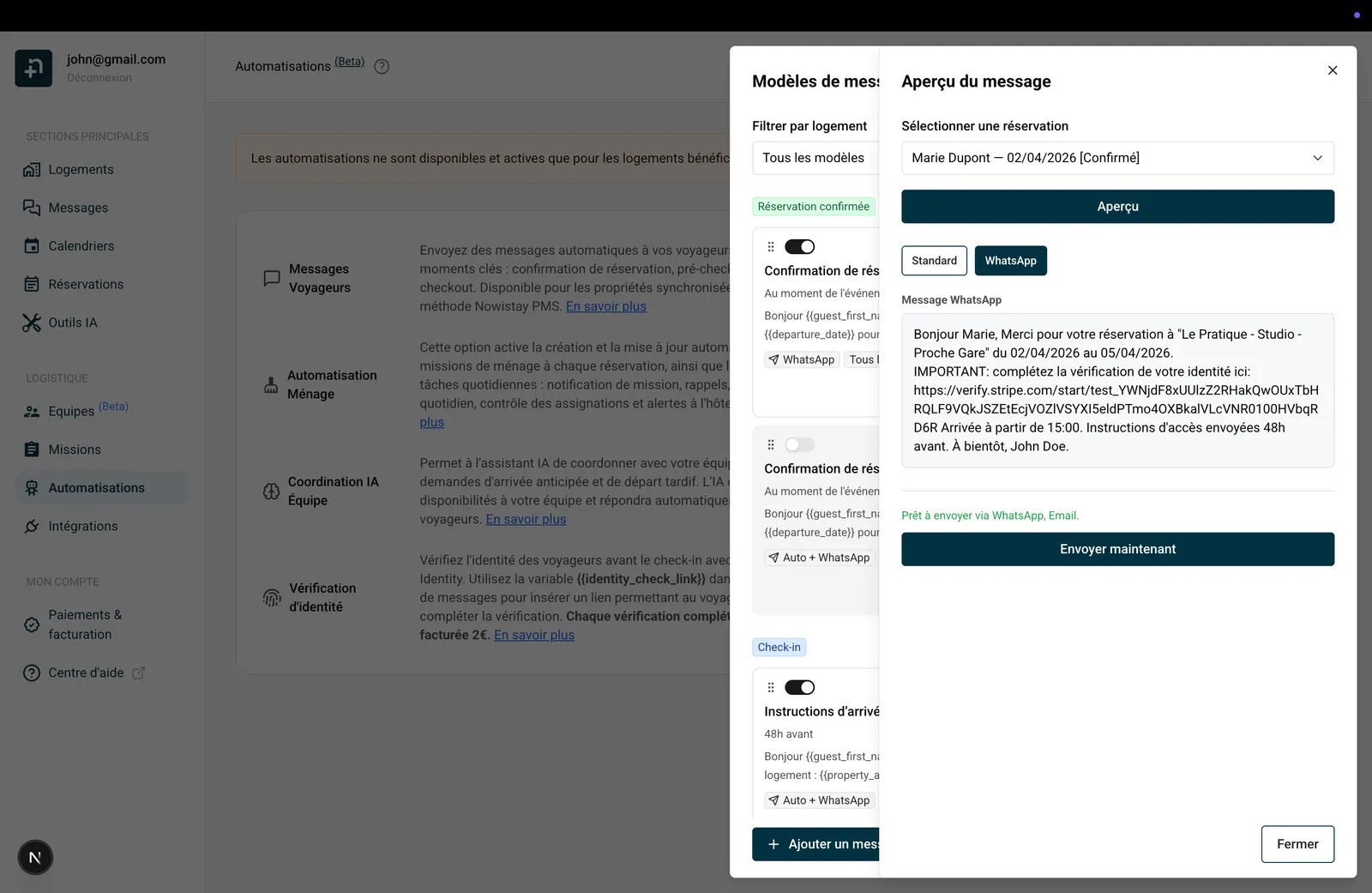Click the Equipes people icon
The width and height of the screenshot is (1372, 893).
pyautogui.click(x=32, y=412)
